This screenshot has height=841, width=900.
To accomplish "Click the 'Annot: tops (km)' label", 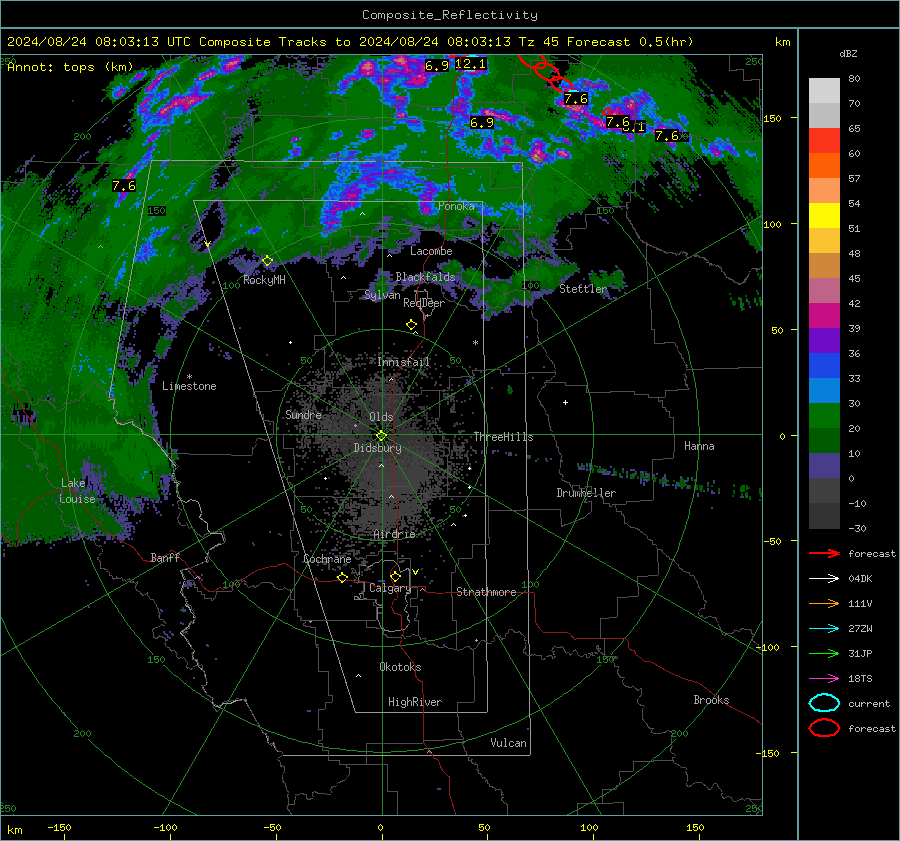I will pyautogui.click(x=70, y=67).
